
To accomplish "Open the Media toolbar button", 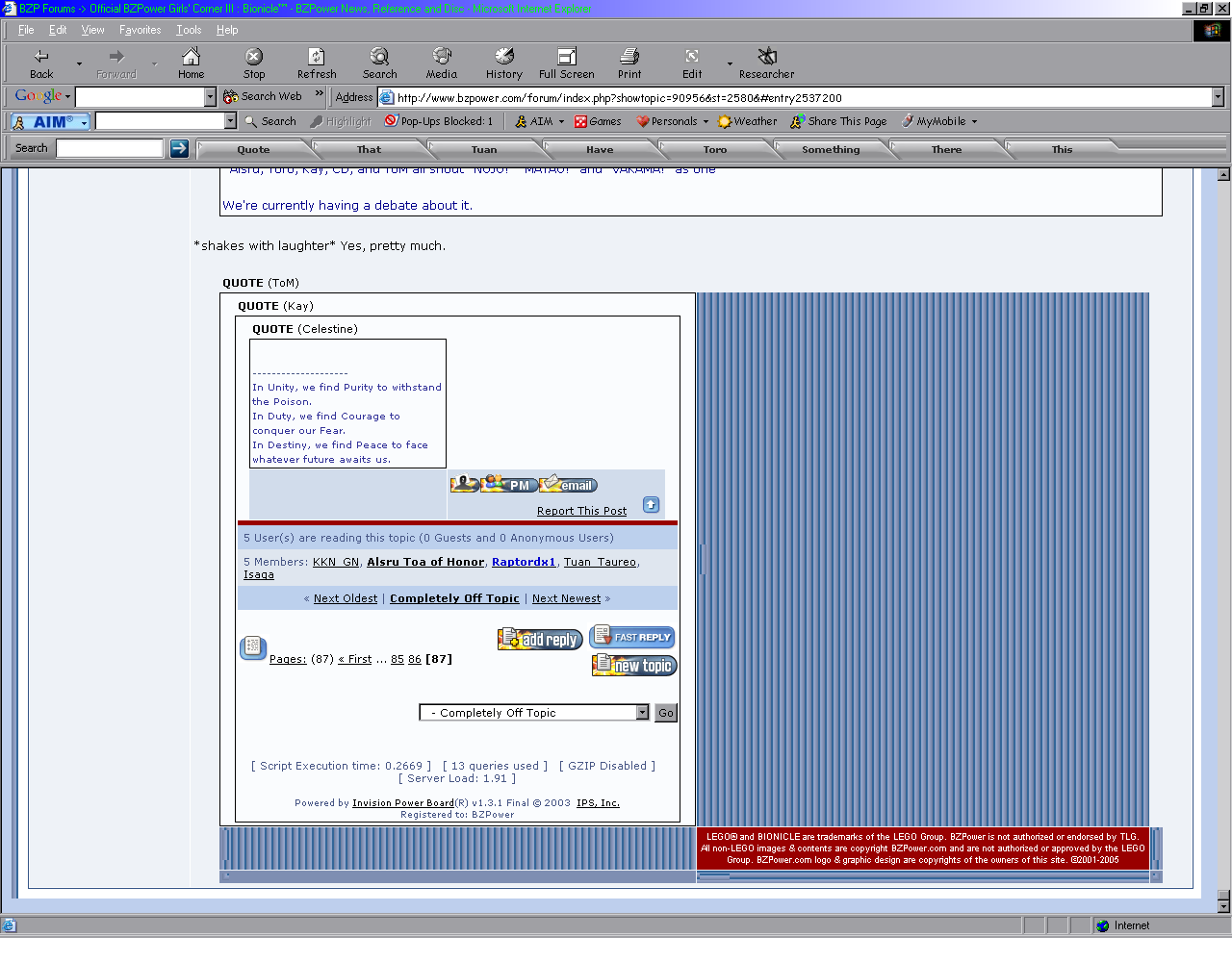I will click(442, 63).
